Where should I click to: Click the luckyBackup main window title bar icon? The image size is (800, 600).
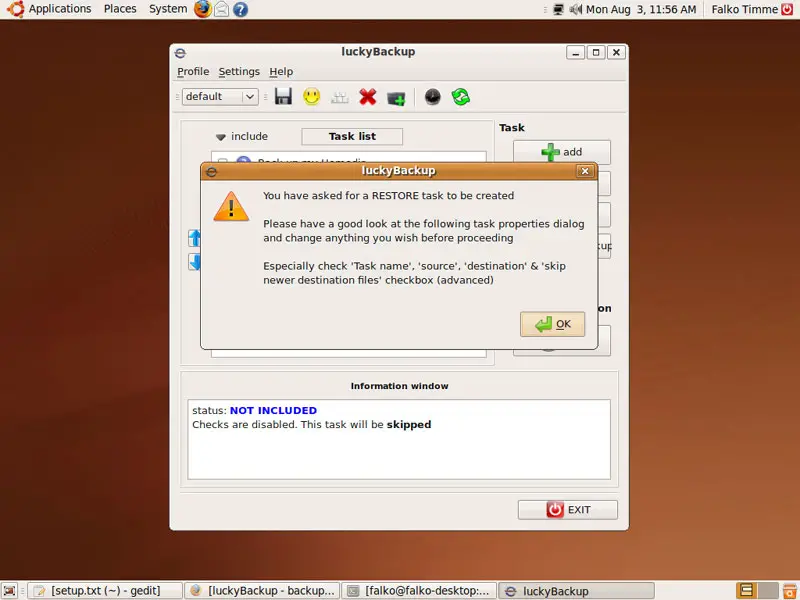coord(180,53)
